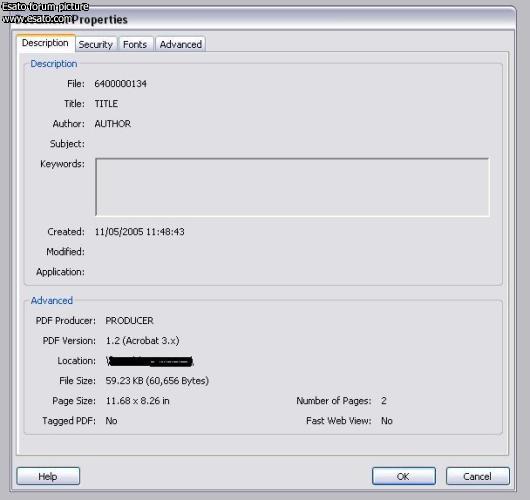Click the PDF Producer value PRODUCER

click(129, 320)
